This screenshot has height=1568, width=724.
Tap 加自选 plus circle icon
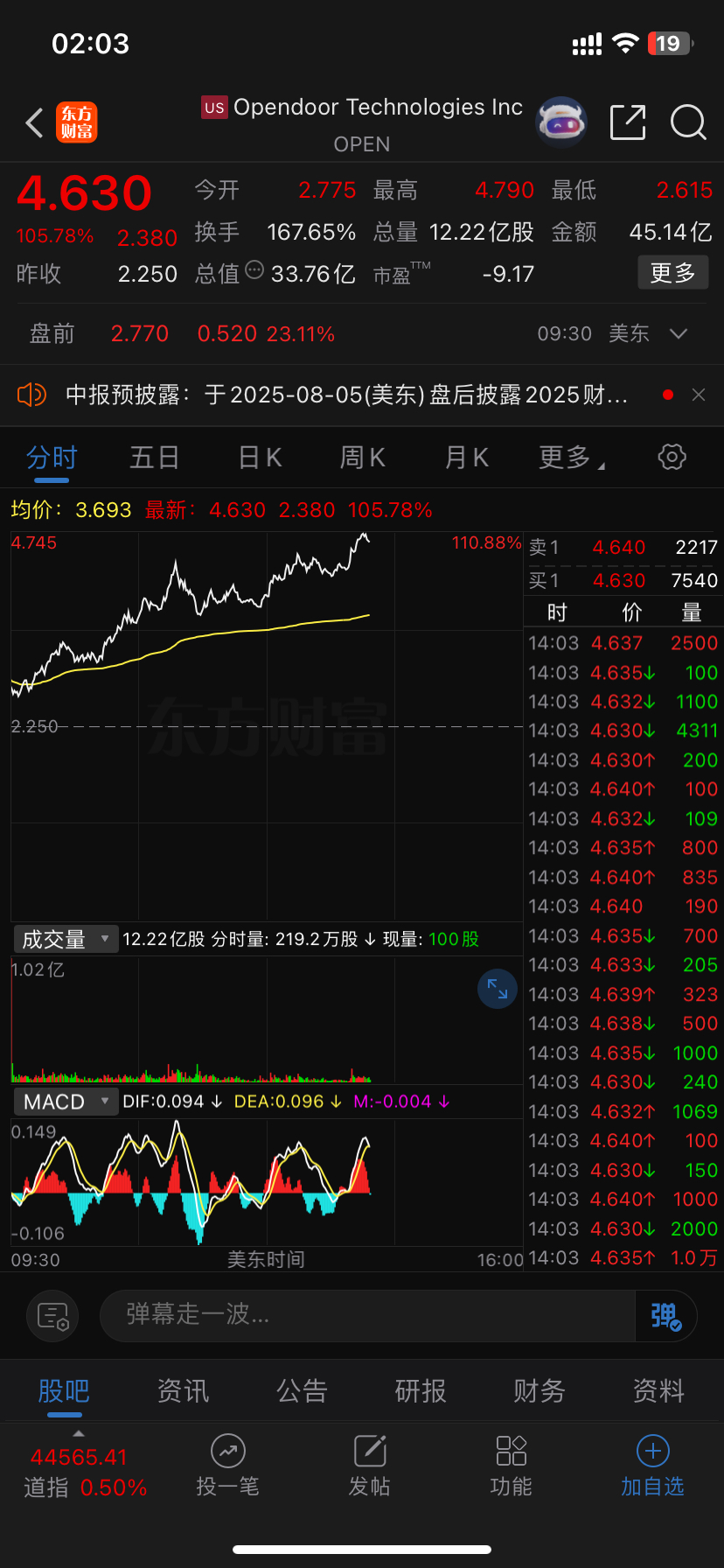coord(653,1451)
